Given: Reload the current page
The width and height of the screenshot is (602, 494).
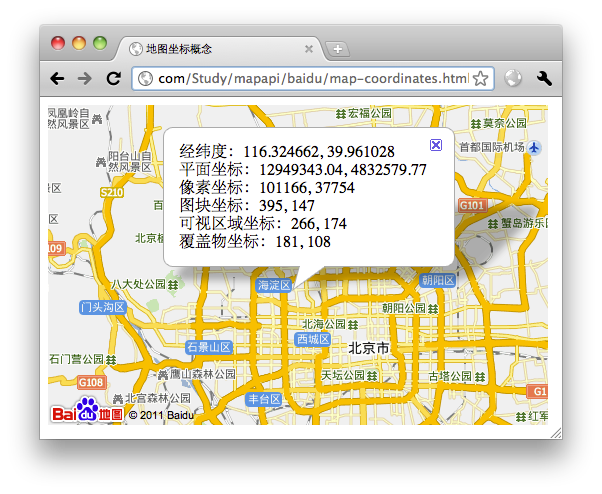Looking at the screenshot, I should (x=113, y=79).
